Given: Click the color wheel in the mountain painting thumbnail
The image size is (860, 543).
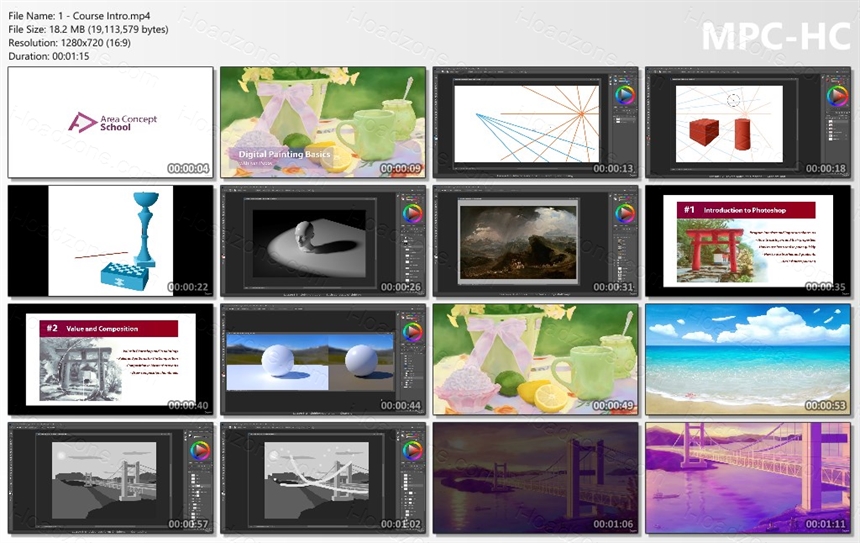Looking at the screenshot, I should [x=625, y=213].
